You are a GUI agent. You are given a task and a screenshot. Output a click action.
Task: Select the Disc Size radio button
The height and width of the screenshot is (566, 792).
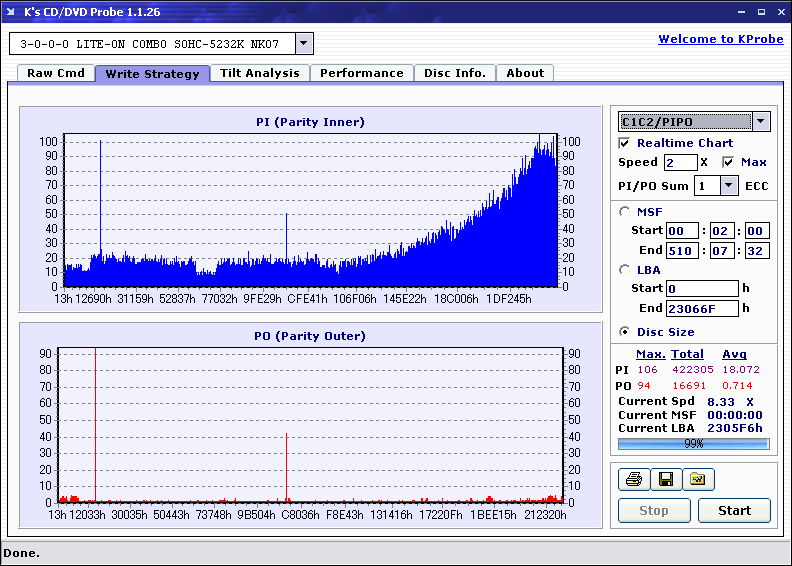(624, 332)
